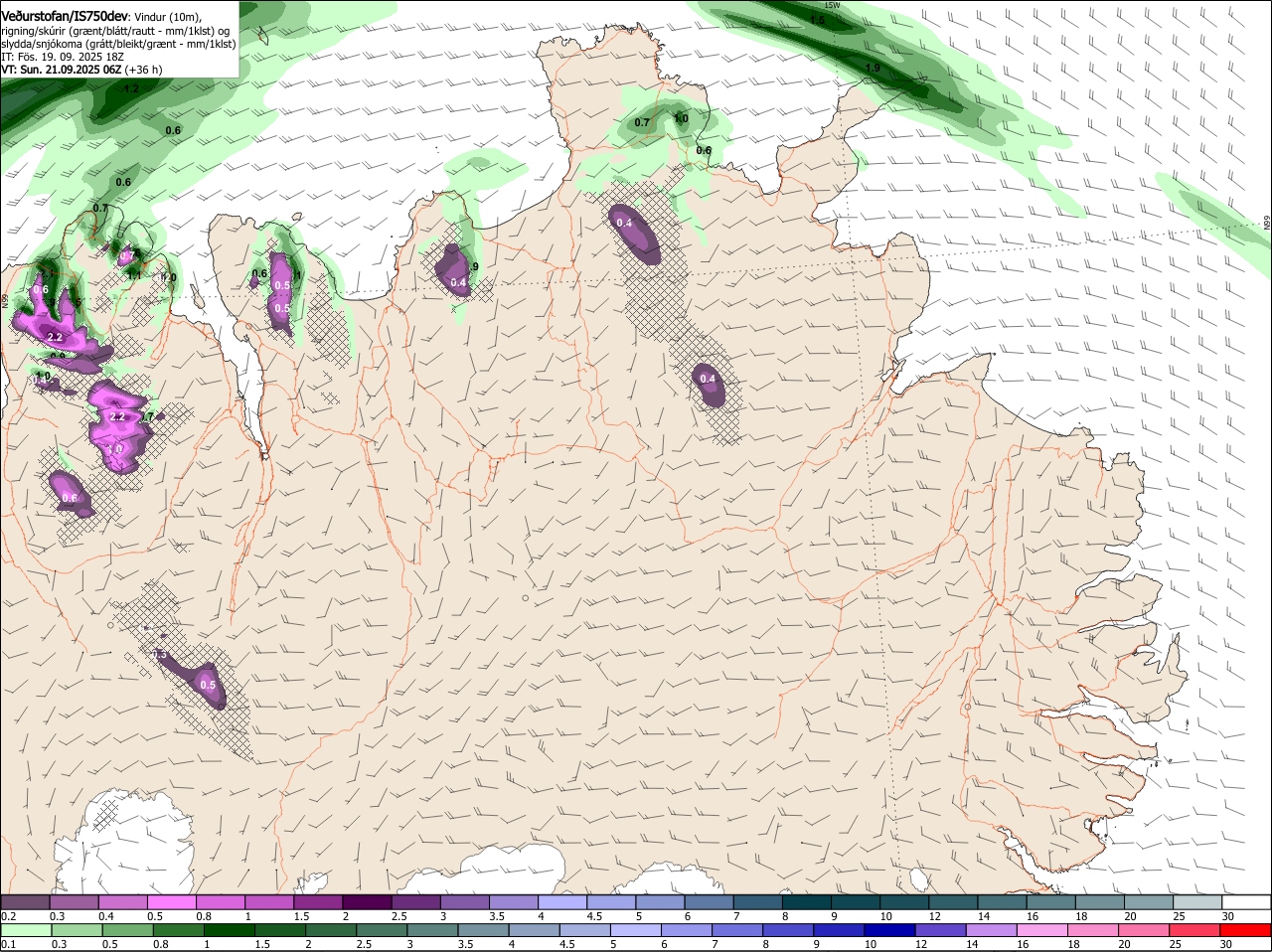Click the 1.0 label in the northern green patch
The width and height of the screenshot is (1272, 952).
pyautogui.click(x=681, y=118)
